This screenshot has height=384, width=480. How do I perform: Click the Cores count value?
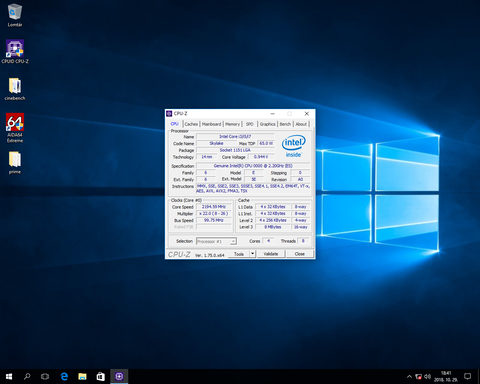pyautogui.click(x=268, y=241)
